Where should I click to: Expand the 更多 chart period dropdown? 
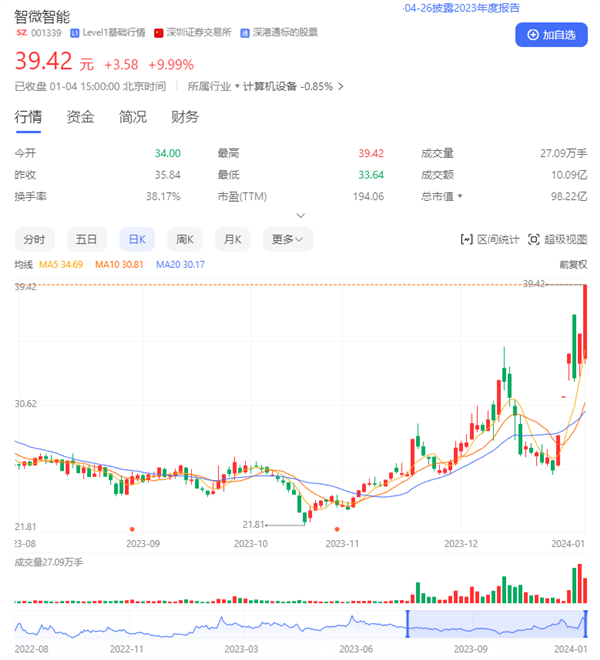pyautogui.click(x=287, y=239)
